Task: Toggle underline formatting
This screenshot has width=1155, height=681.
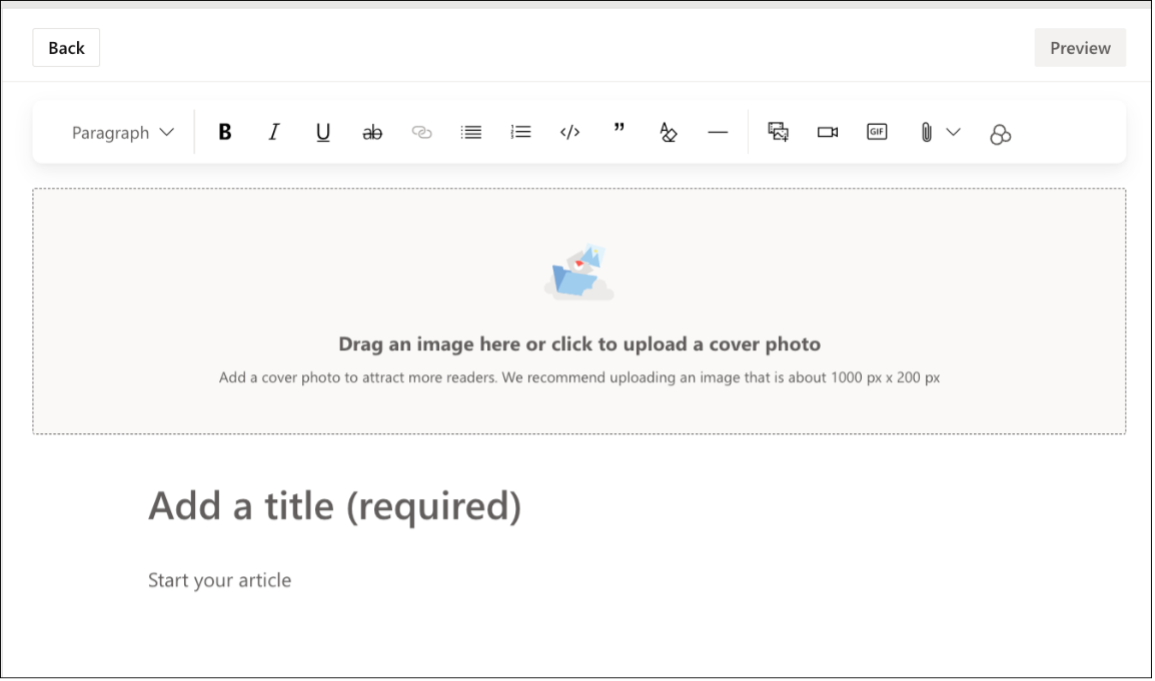Action: (322, 131)
